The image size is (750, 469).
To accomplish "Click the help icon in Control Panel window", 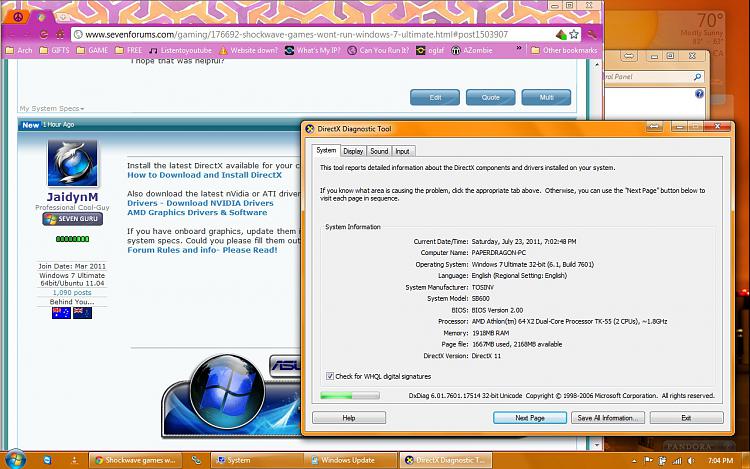I will click(x=699, y=94).
